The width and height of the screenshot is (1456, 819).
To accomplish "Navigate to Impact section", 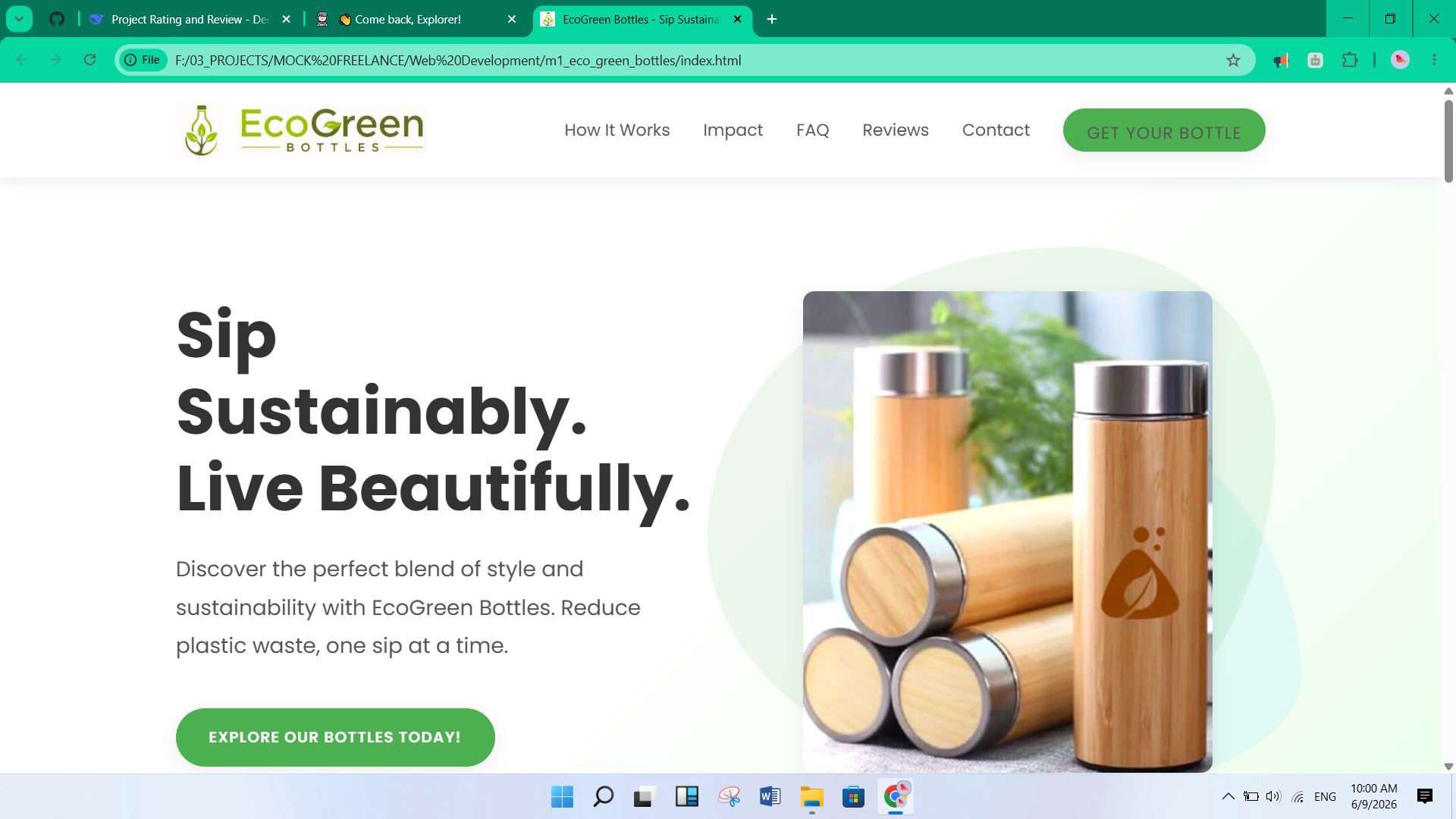I will click(733, 130).
